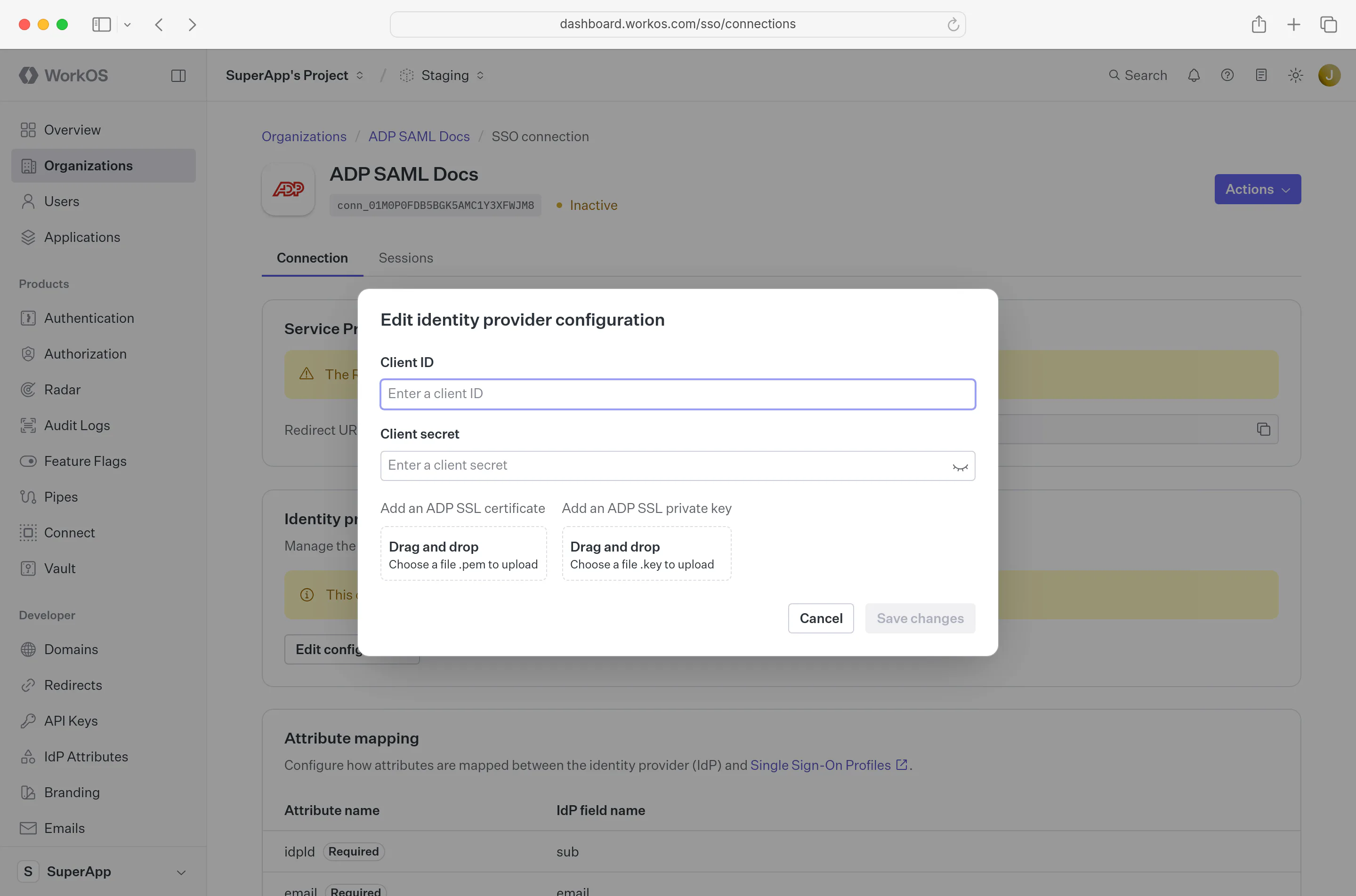Follow the Organizations breadcrumb link
This screenshot has width=1356, height=896.
(304, 136)
